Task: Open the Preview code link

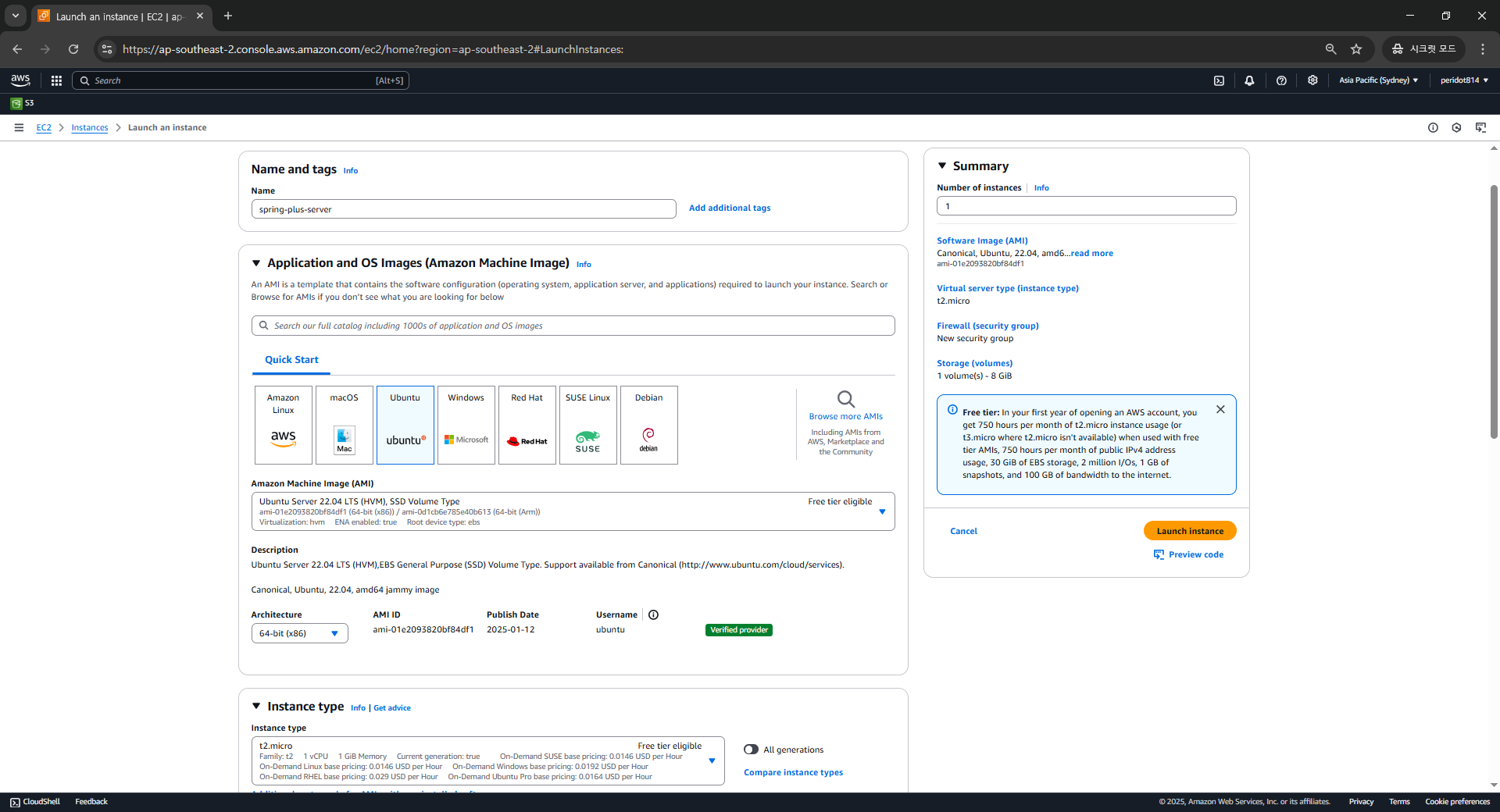Action: (x=1188, y=554)
